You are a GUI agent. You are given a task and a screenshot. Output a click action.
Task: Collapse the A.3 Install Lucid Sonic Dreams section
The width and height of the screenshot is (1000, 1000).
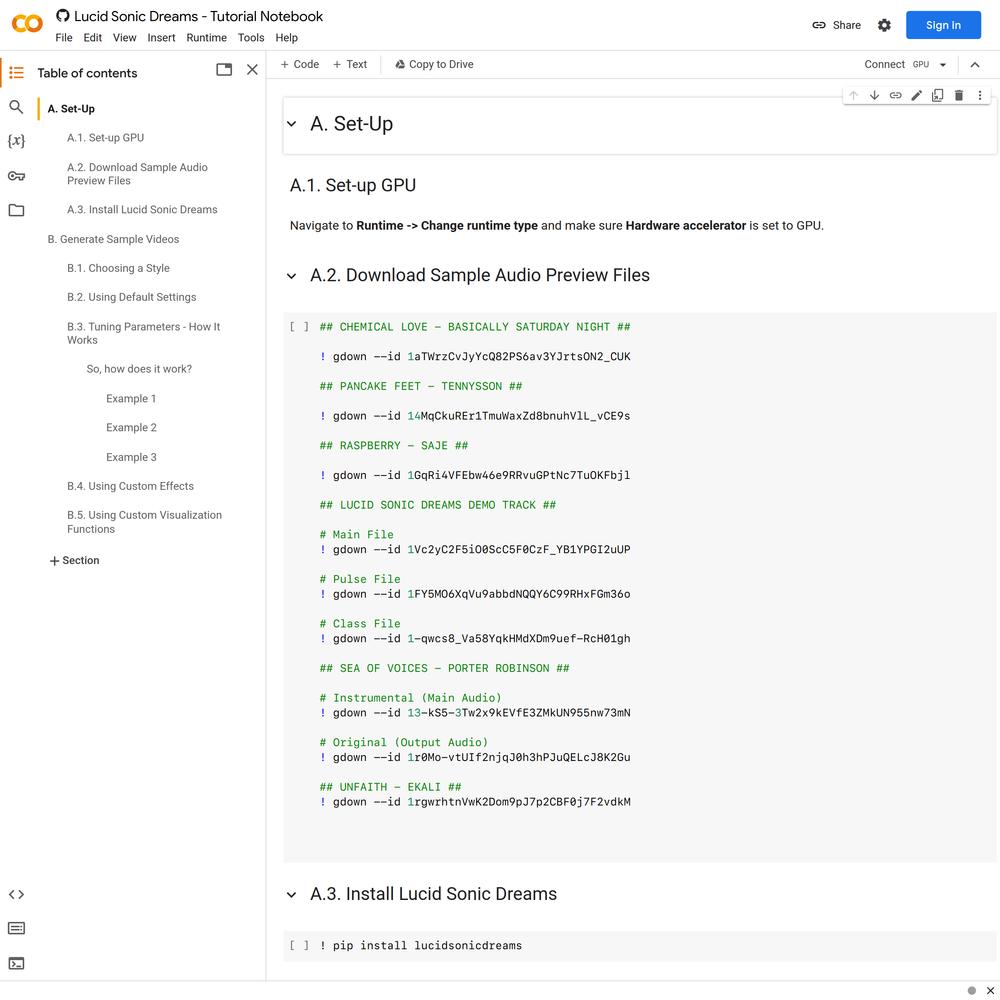coord(291,895)
